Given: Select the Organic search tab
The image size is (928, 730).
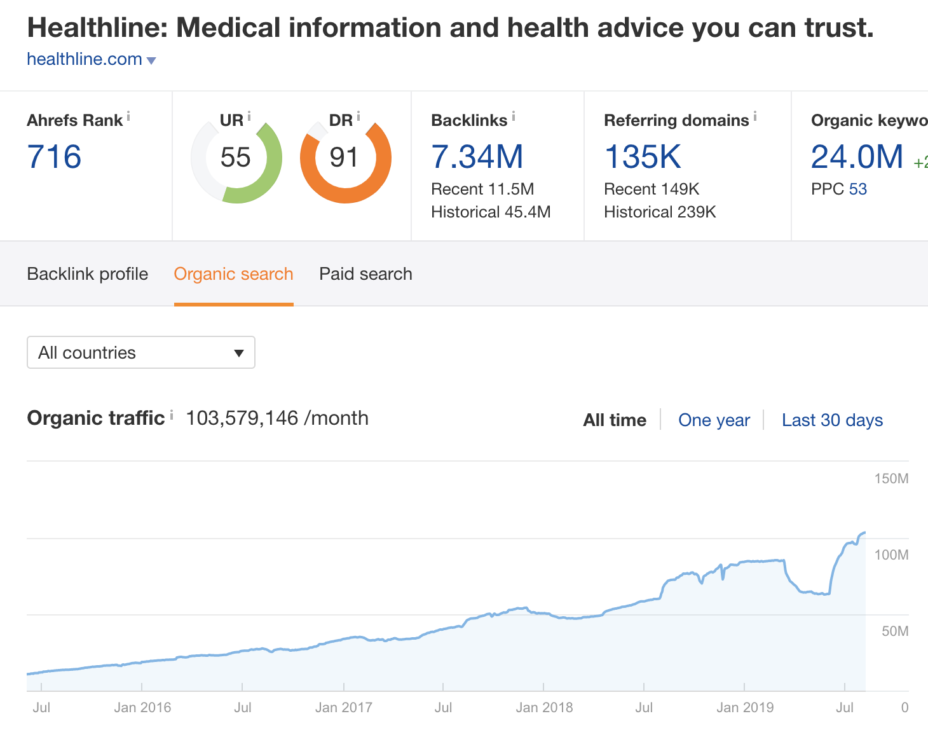Looking at the screenshot, I should 234,274.
